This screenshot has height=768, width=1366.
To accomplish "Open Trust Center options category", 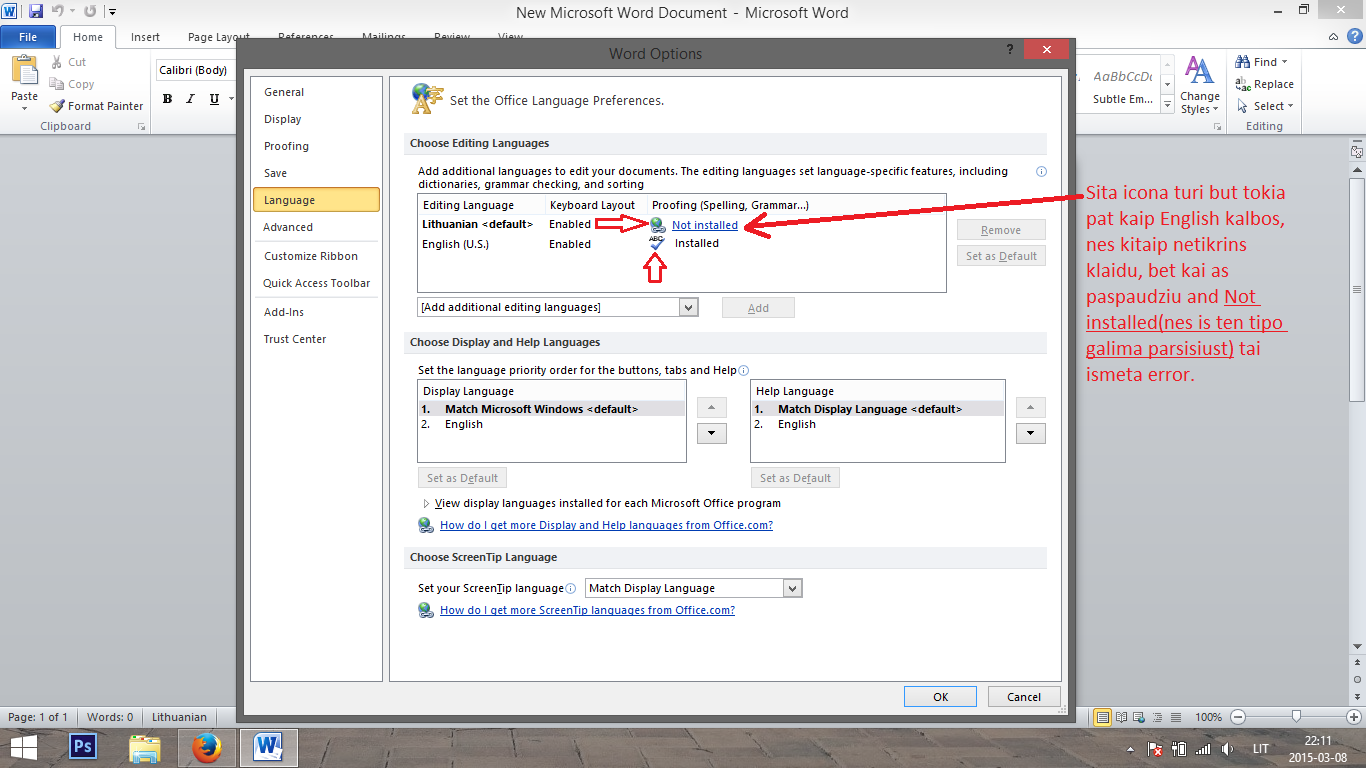I will point(316,339).
